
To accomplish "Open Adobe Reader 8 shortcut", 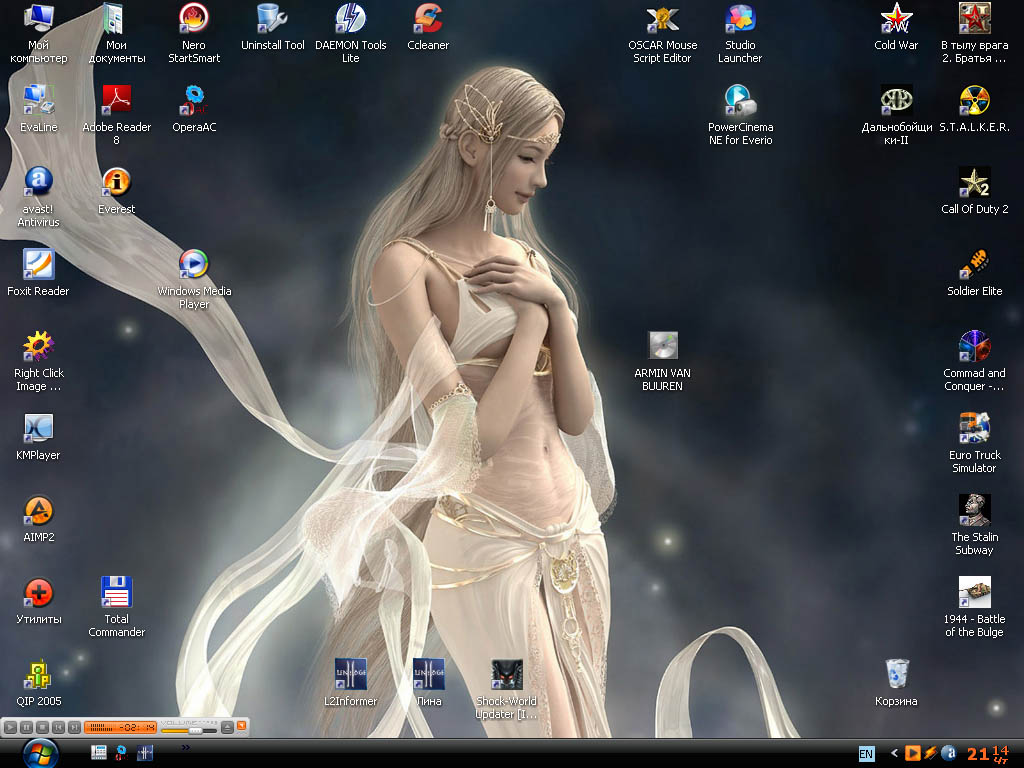I will 116,115.
